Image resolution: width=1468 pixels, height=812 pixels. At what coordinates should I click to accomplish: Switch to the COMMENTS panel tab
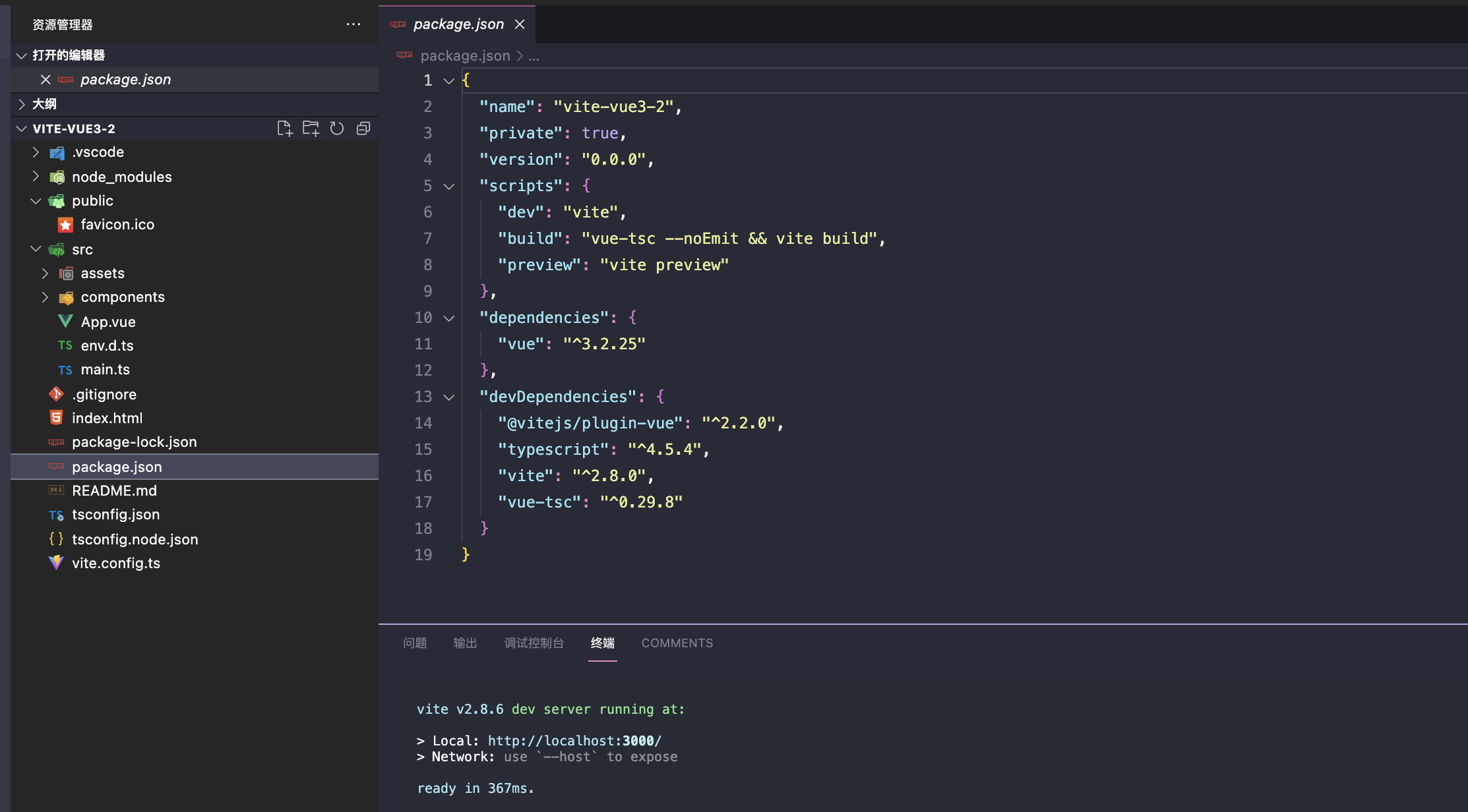tap(677, 643)
